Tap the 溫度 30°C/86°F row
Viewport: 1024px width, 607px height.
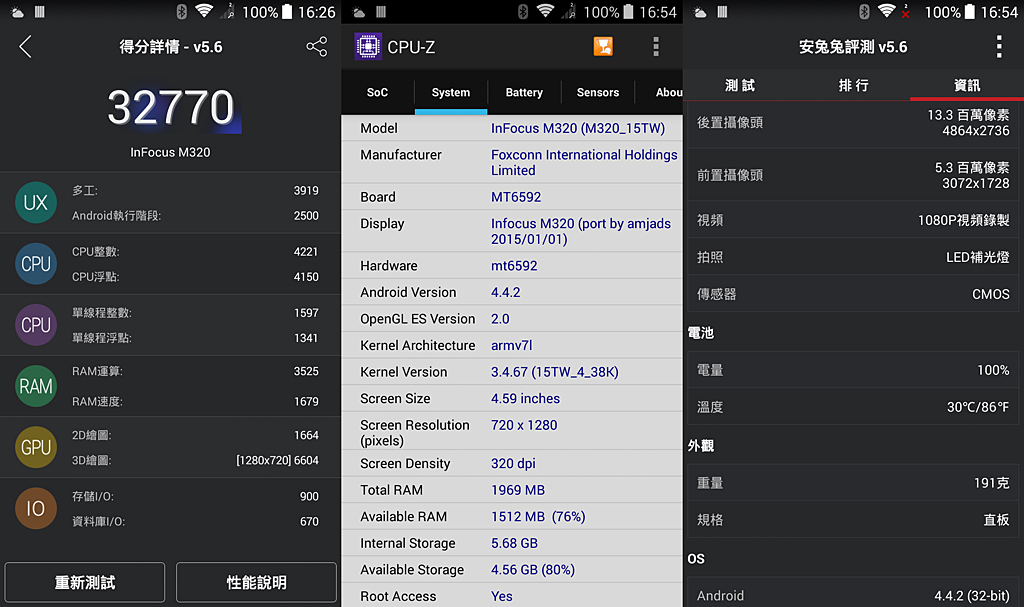pos(853,407)
